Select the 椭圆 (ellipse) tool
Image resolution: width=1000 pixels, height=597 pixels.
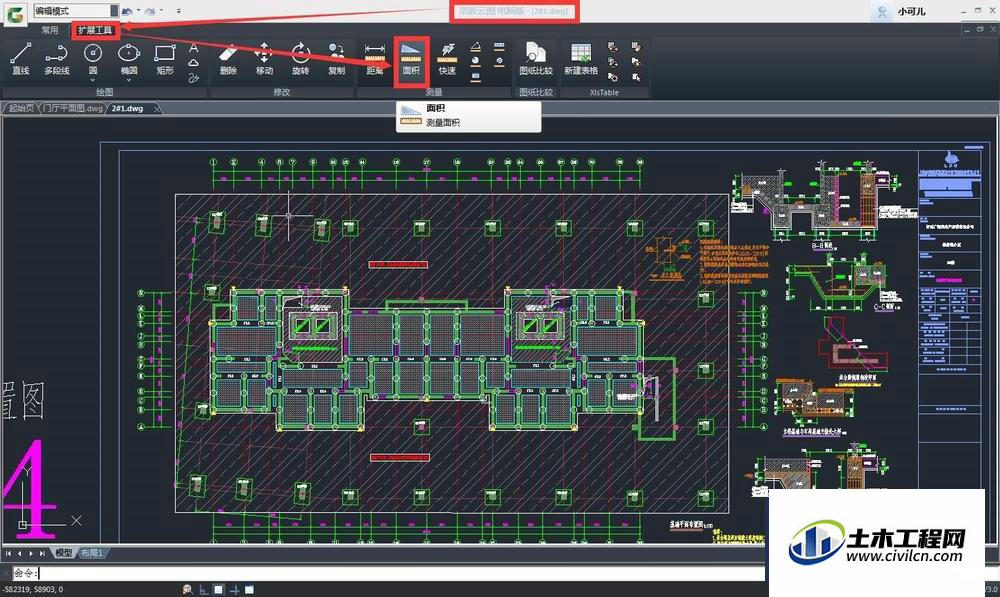click(x=129, y=58)
